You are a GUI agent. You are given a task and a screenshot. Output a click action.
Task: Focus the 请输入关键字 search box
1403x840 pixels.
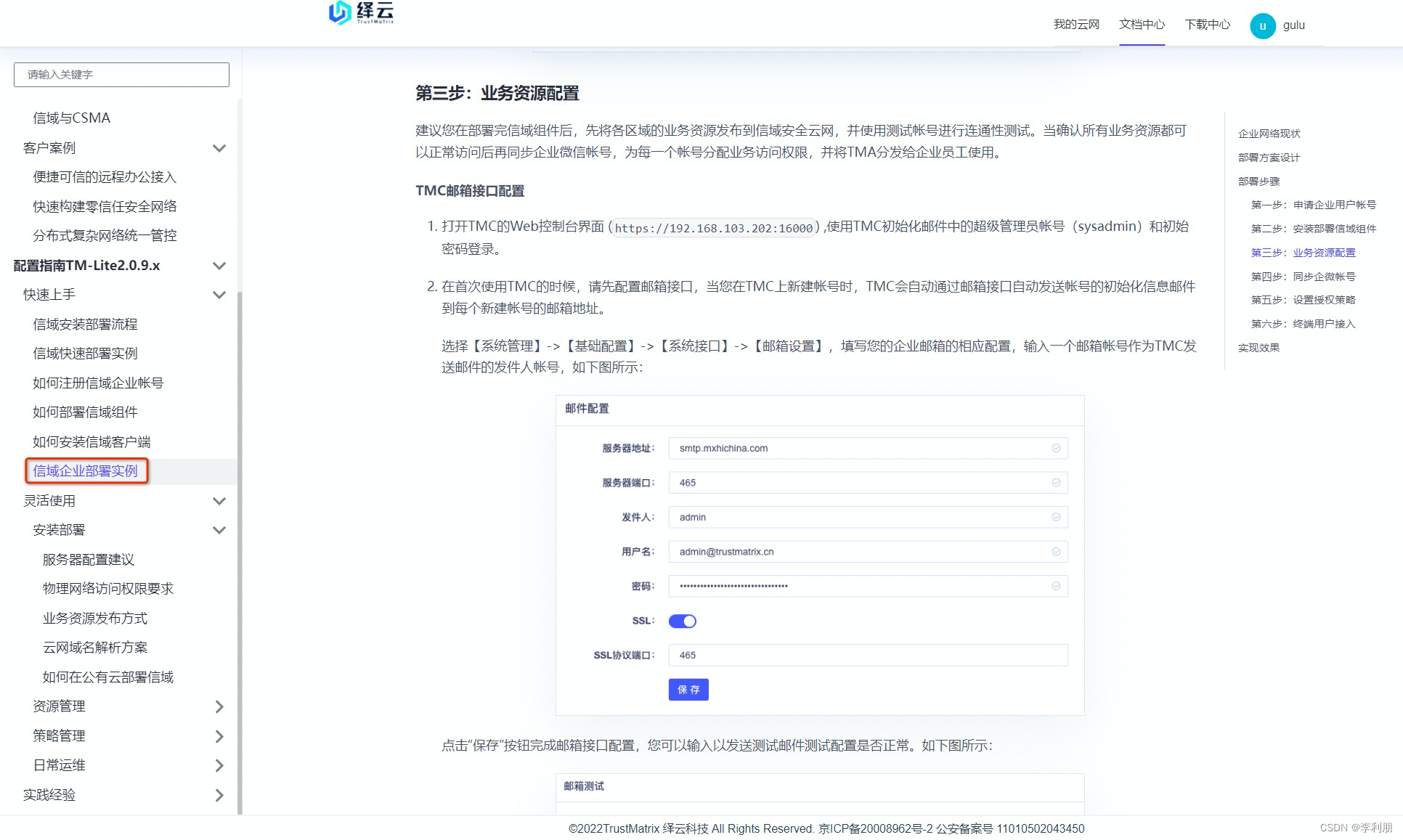(121, 75)
